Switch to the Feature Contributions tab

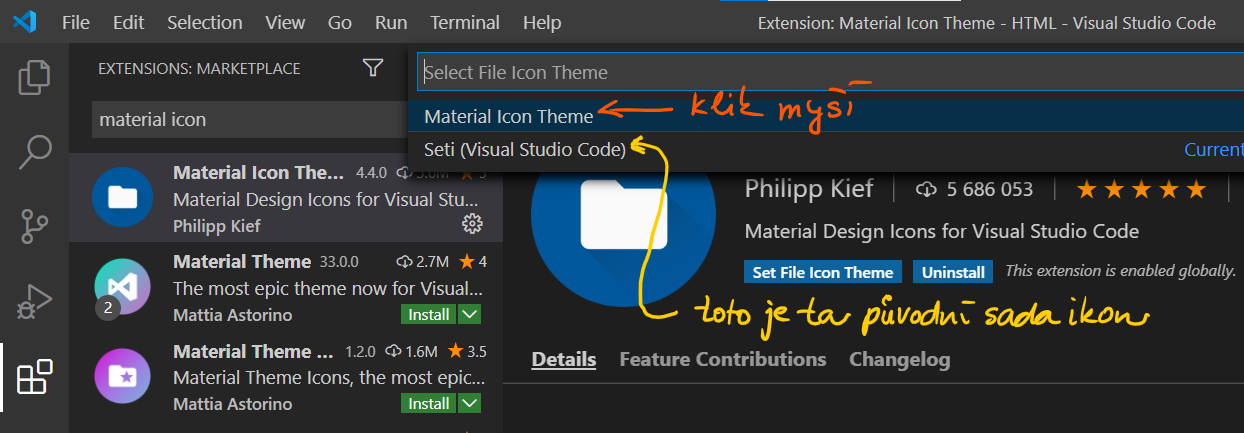coord(723,359)
